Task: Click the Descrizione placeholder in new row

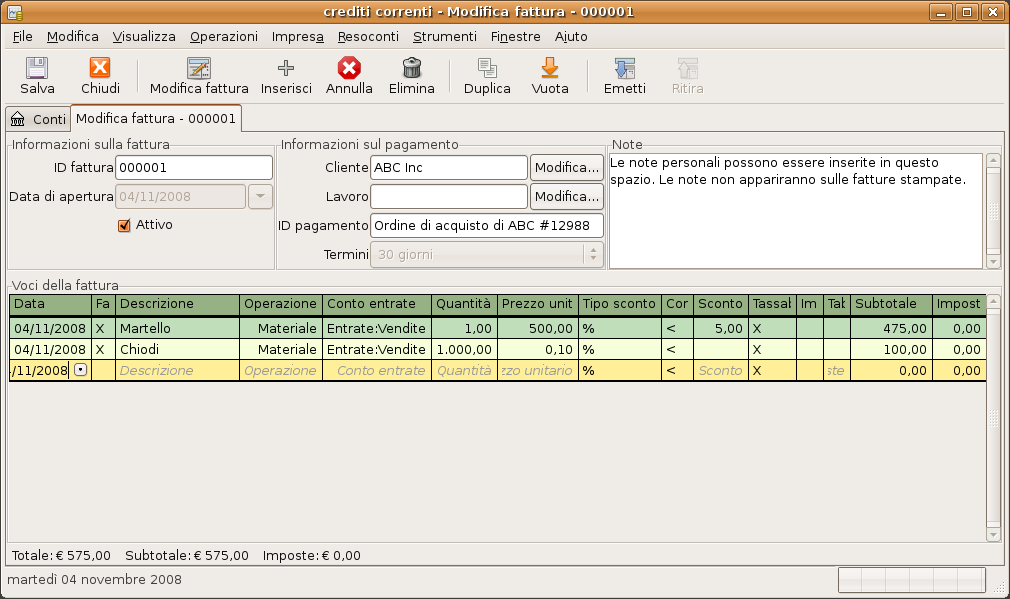Action: pyautogui.click(x=177, y=370)
